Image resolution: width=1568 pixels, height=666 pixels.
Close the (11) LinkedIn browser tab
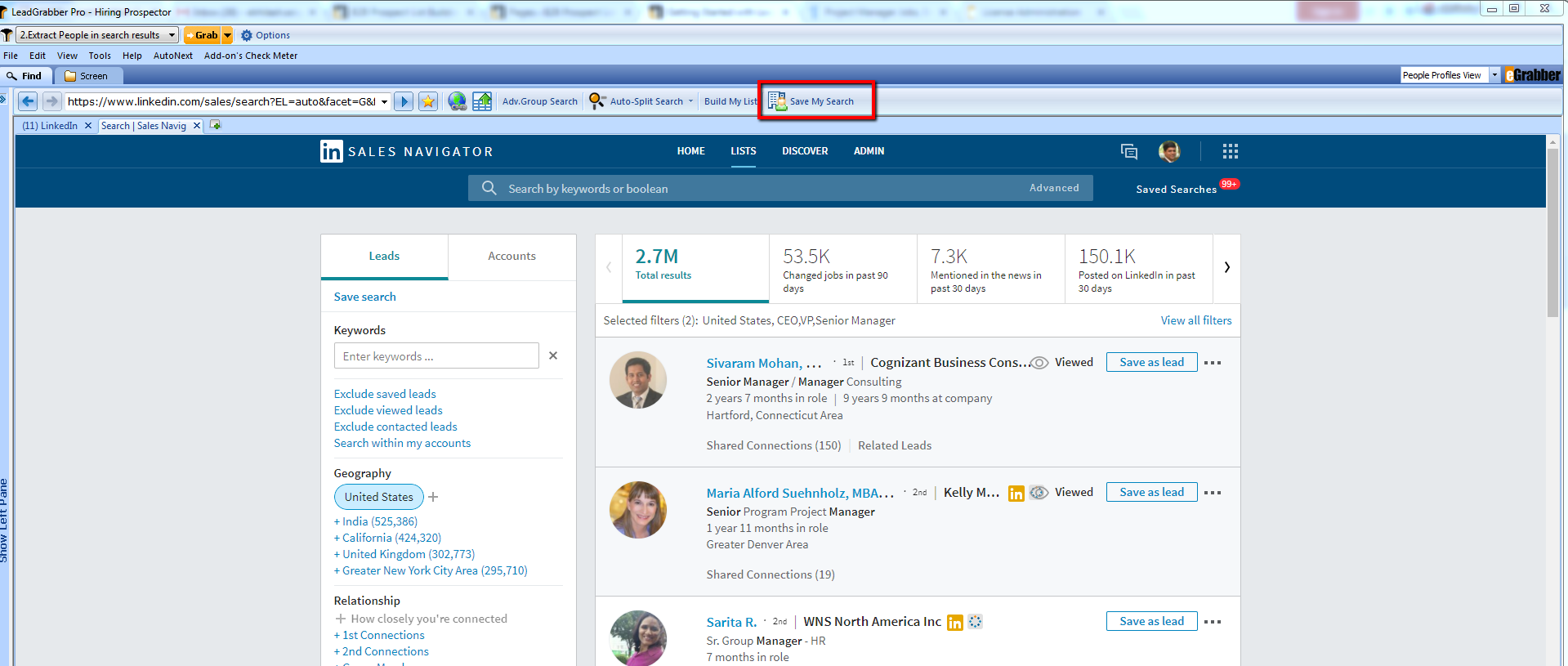88,126
